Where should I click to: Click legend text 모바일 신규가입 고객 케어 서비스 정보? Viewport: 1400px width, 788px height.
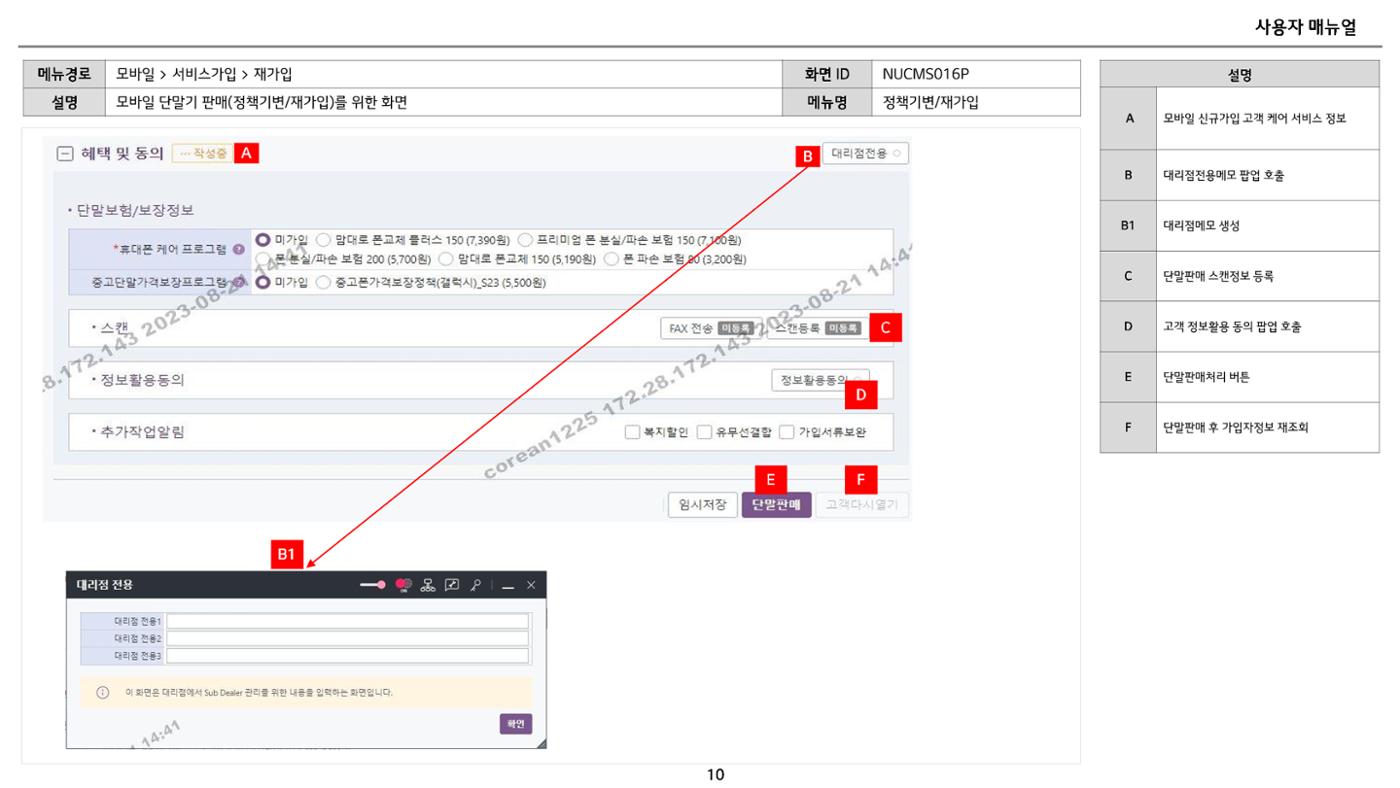1254,119
